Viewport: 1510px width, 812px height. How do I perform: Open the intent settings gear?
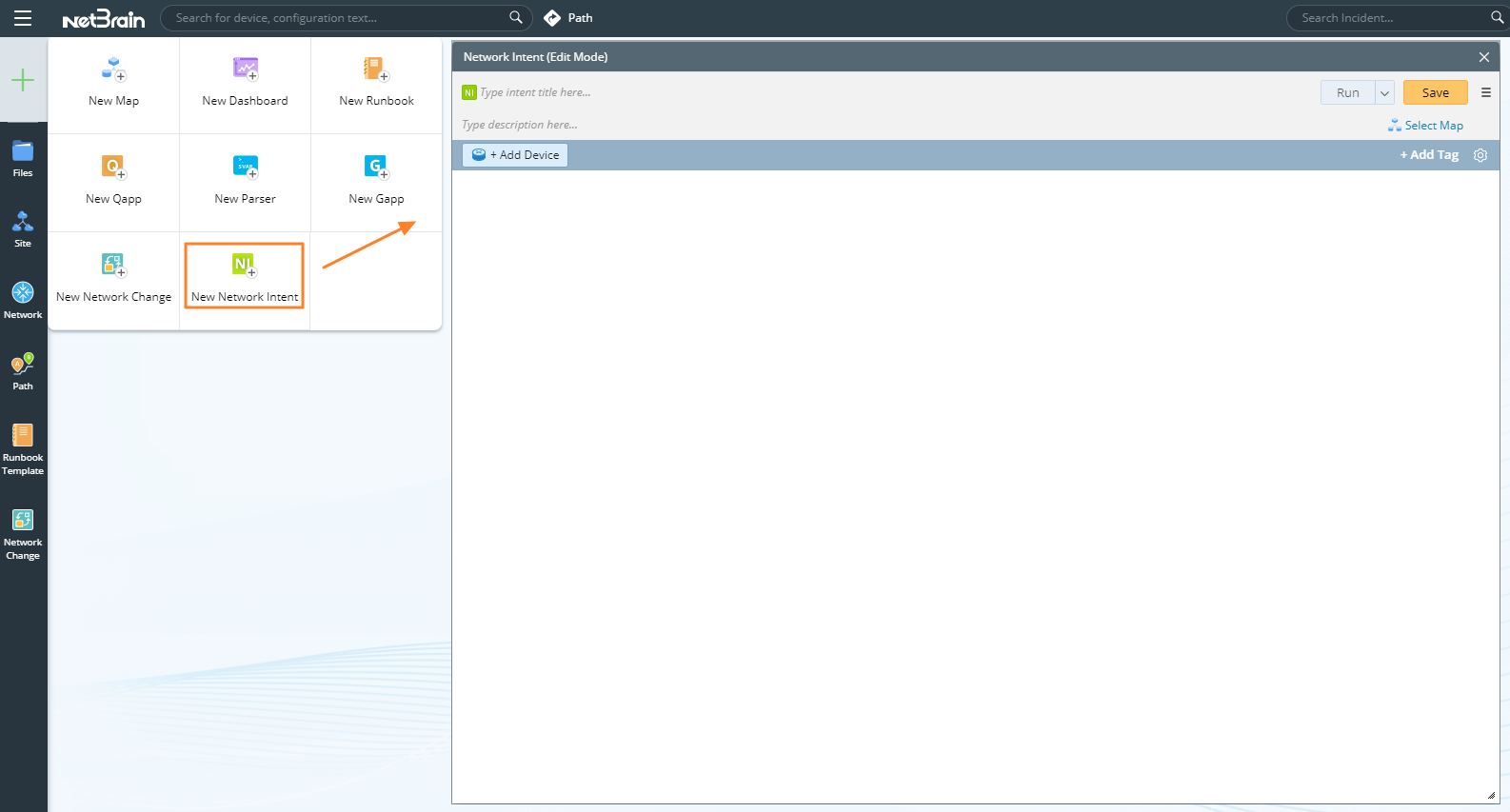point(1480,155)
